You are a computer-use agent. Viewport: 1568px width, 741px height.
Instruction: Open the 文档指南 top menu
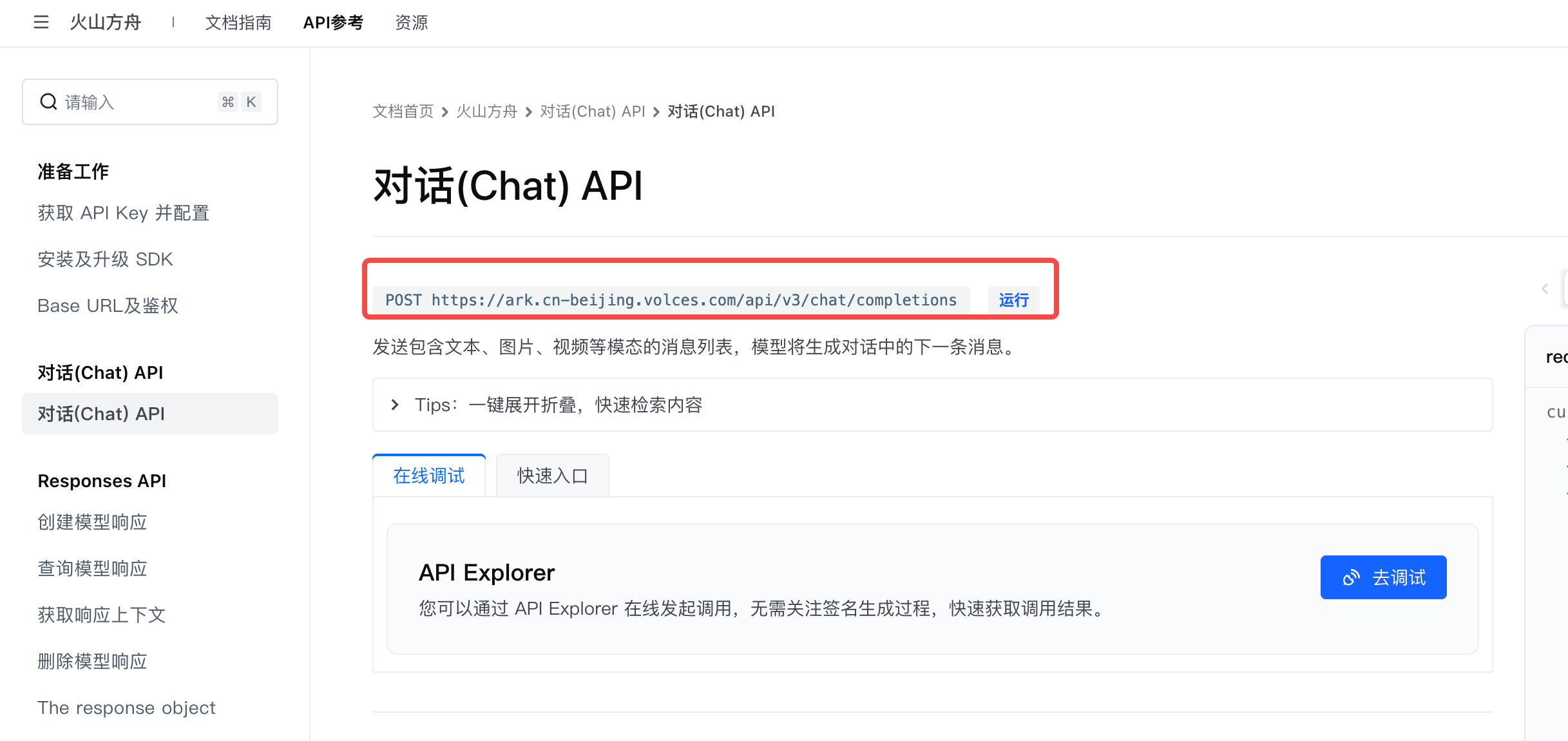point(238,23)
